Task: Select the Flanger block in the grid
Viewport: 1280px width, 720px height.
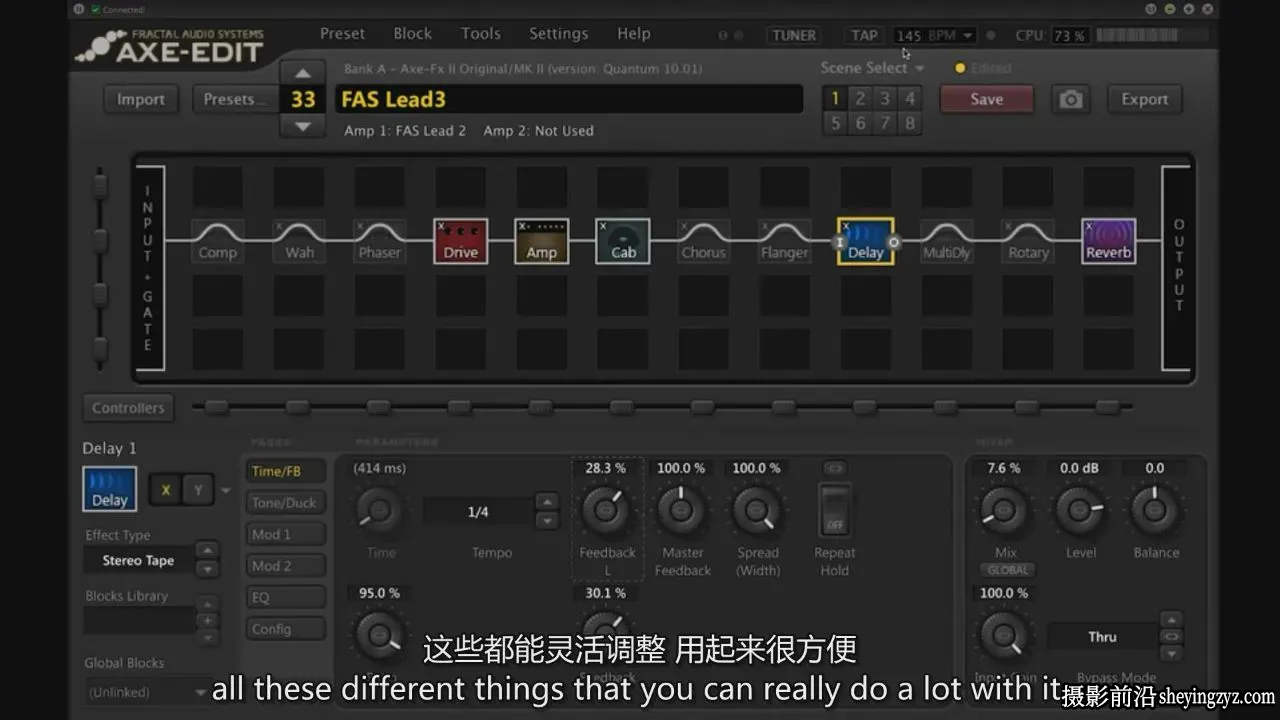Action: click(784, 241)
